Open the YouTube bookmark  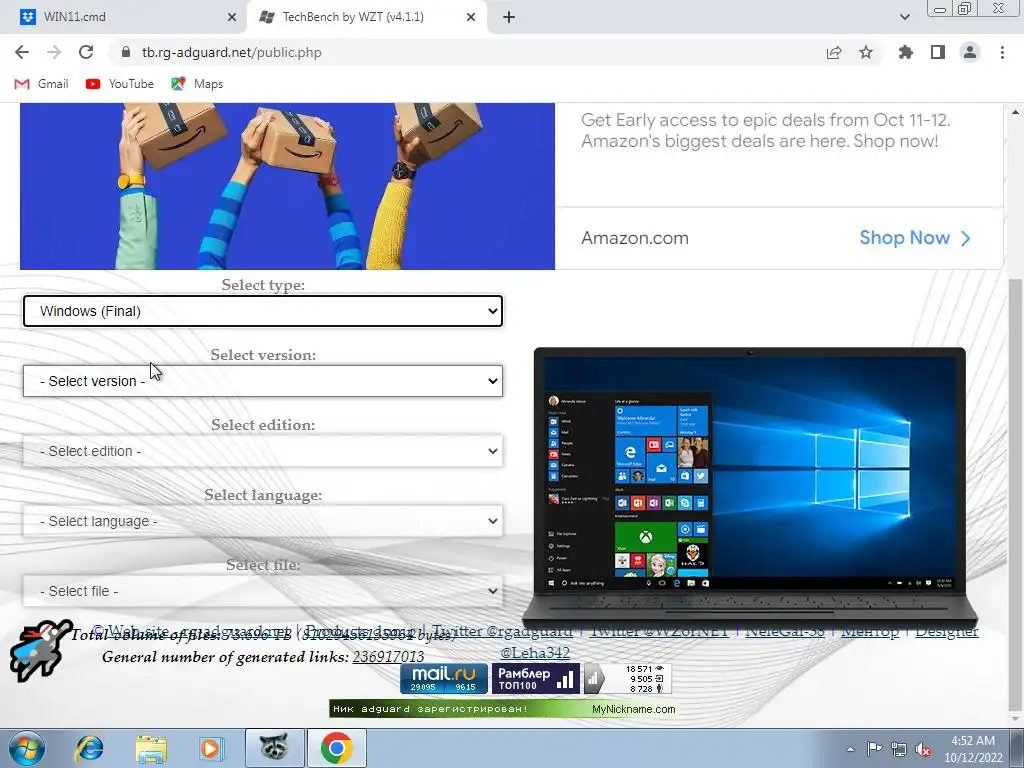click(x=120, y=84)
